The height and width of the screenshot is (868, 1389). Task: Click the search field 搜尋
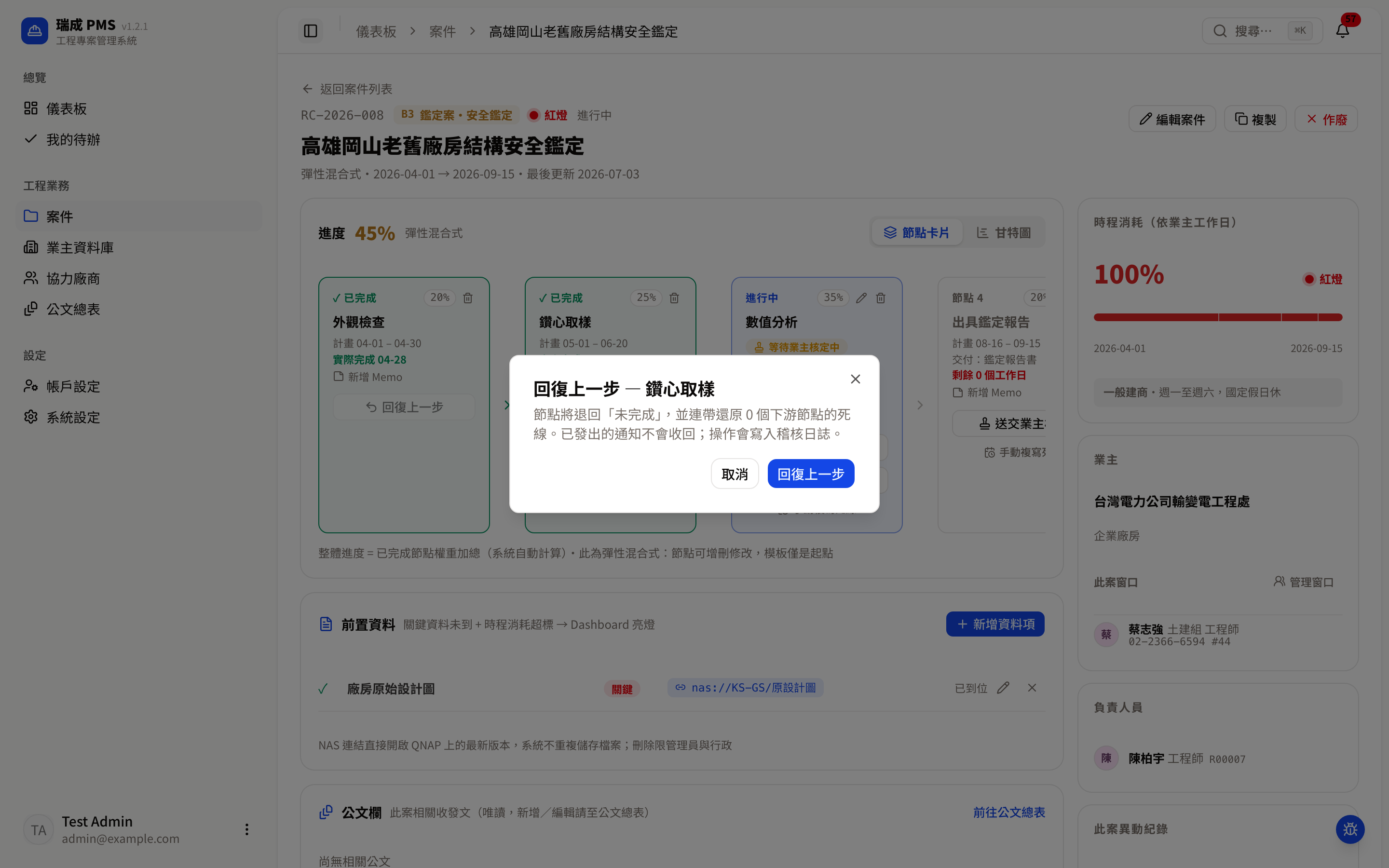pyautogui.click(x=1262, y=31)
